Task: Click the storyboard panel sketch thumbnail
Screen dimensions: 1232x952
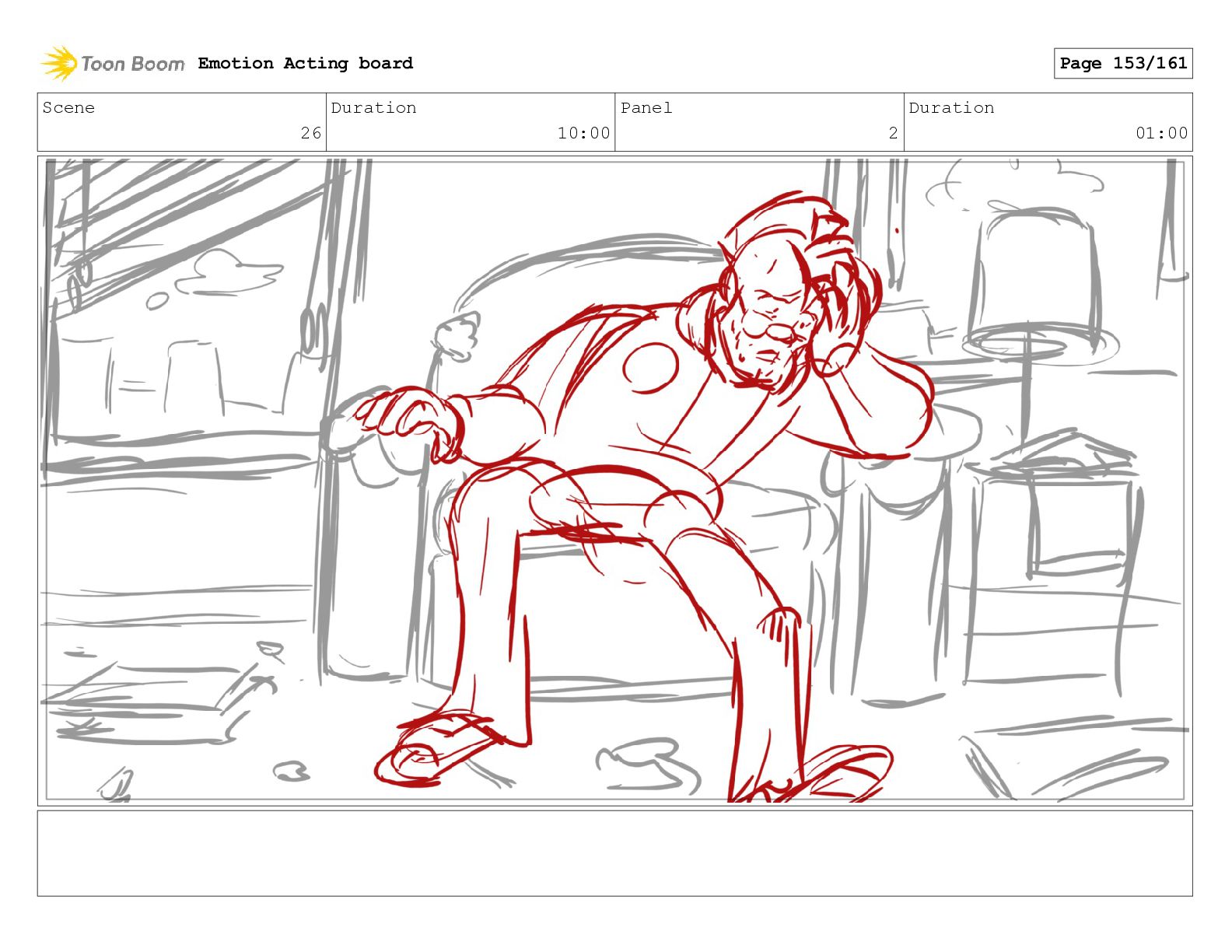Action: (614, 481)
